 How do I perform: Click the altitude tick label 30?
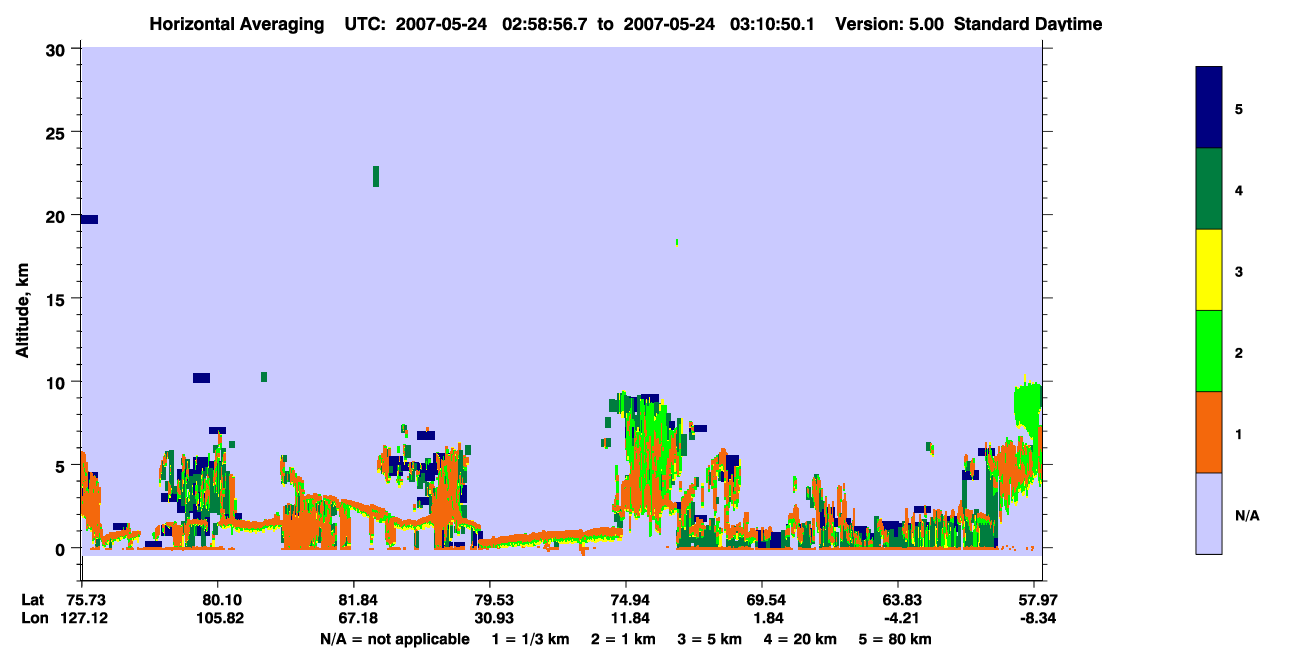pos(58,49)
